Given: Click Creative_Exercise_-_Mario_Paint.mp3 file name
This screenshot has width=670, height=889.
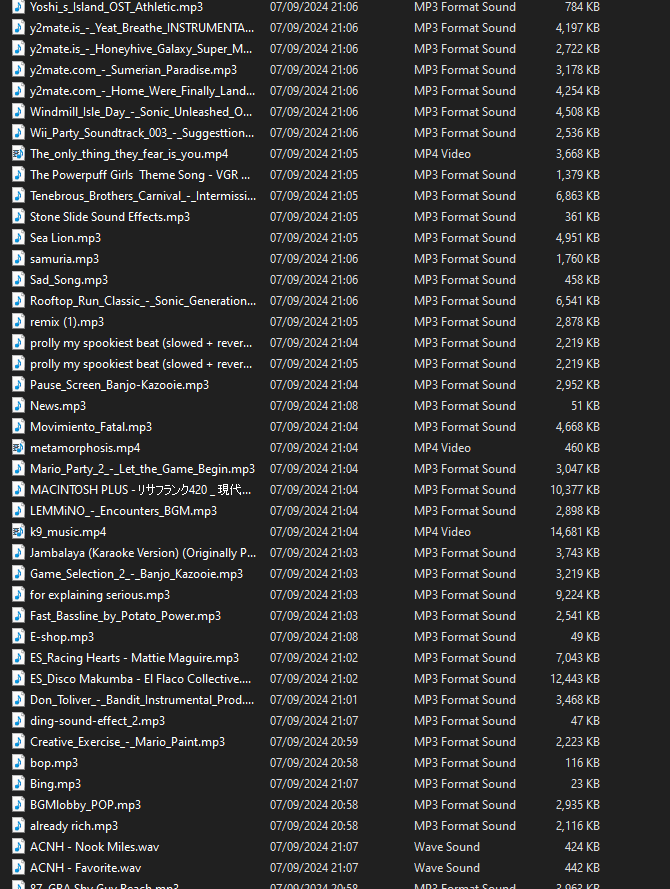Looking at the screenshot, I should pos(128,741).
